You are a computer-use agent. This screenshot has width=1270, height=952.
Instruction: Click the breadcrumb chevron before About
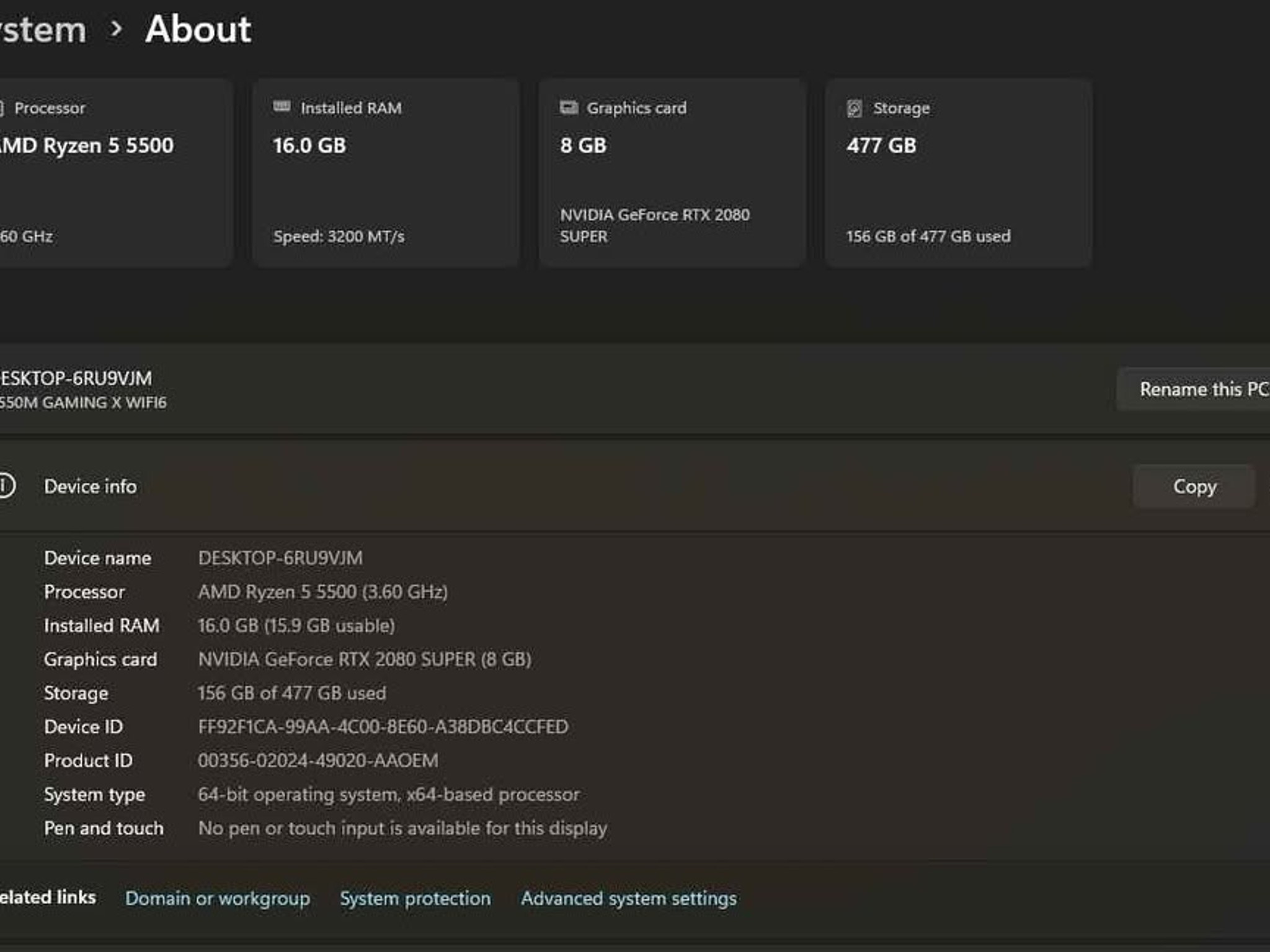116,29
